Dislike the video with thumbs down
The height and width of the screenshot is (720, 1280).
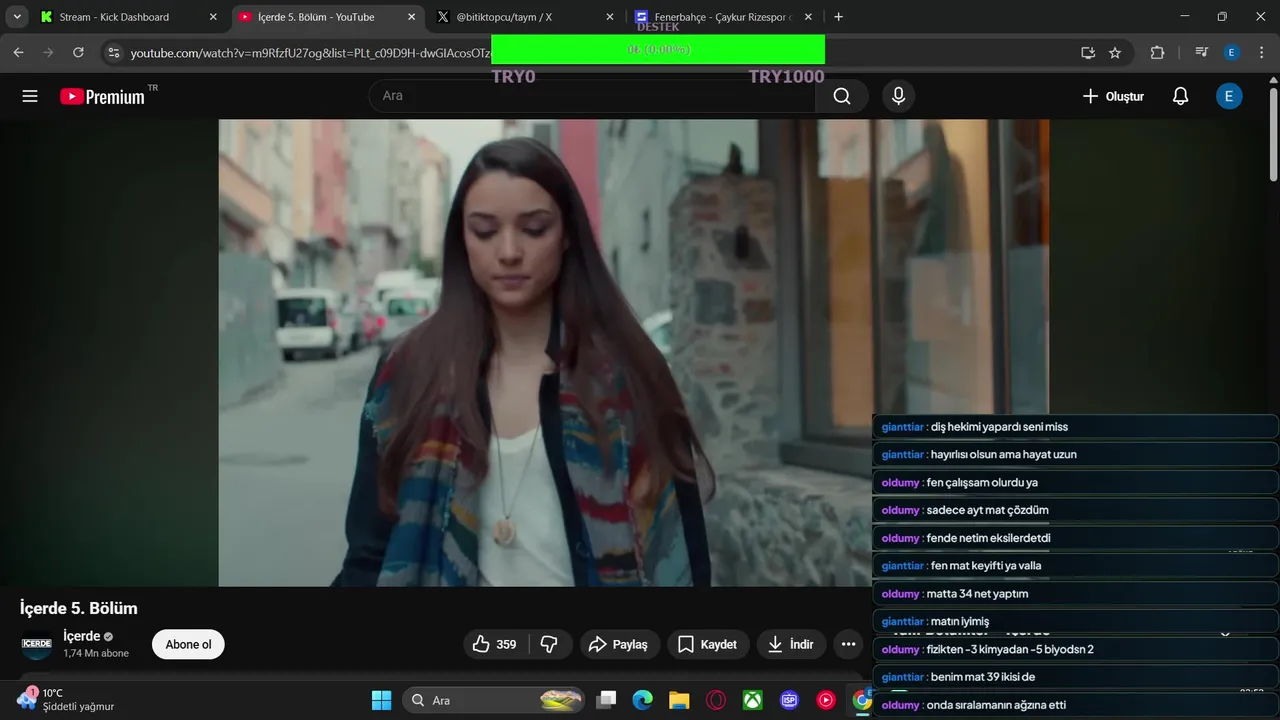(550, 645)
